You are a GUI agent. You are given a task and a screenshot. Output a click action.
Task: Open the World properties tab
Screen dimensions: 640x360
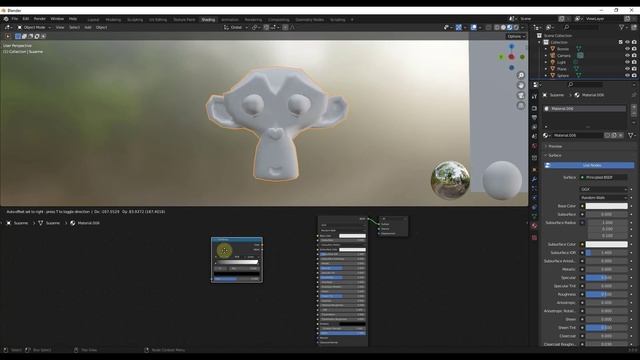(534, 146)
